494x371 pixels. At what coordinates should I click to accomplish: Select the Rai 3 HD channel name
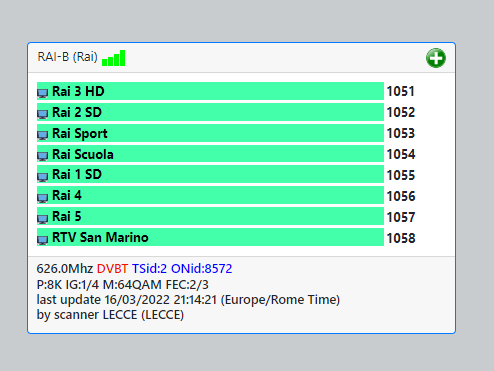point(78,91)
